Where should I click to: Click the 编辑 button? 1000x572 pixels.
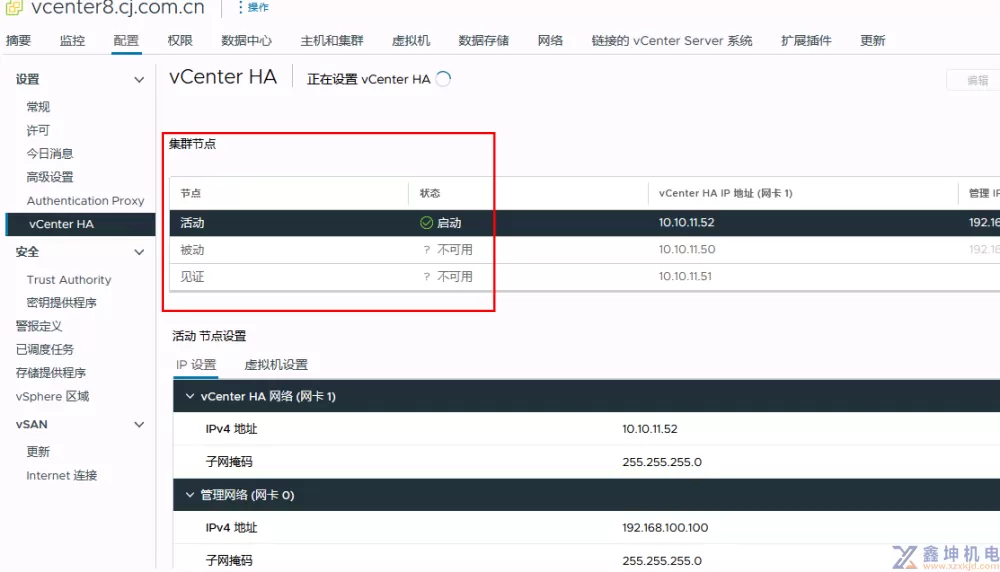click(976, 80)
